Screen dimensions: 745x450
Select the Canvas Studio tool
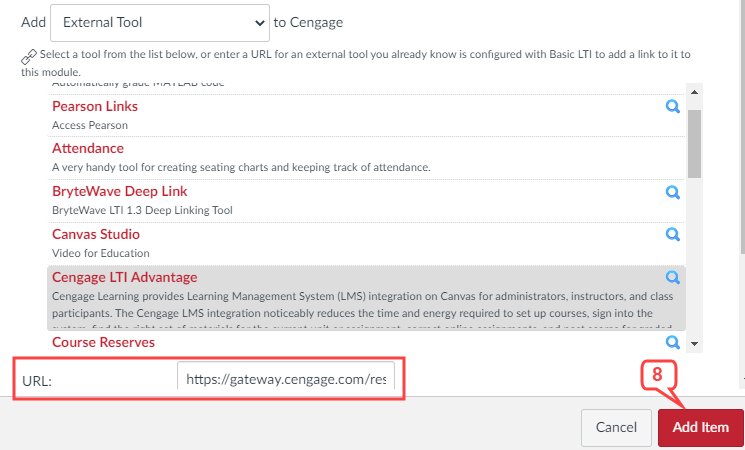pyautogui.click(x=96, y=234)
